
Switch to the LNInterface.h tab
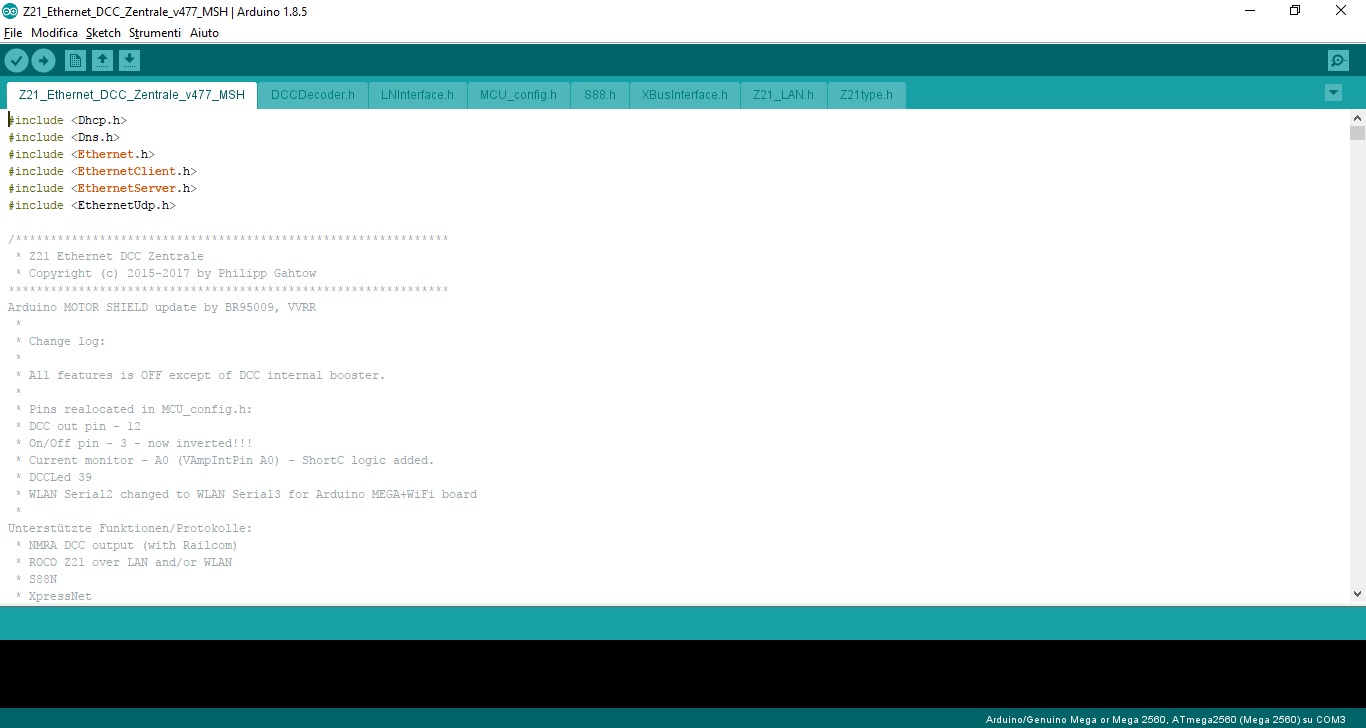click(x=417, y=95)
